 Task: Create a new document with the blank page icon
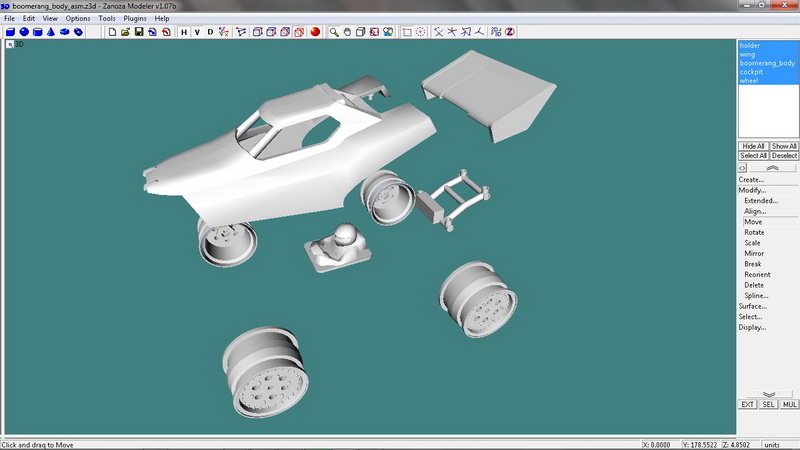point(112,32)
